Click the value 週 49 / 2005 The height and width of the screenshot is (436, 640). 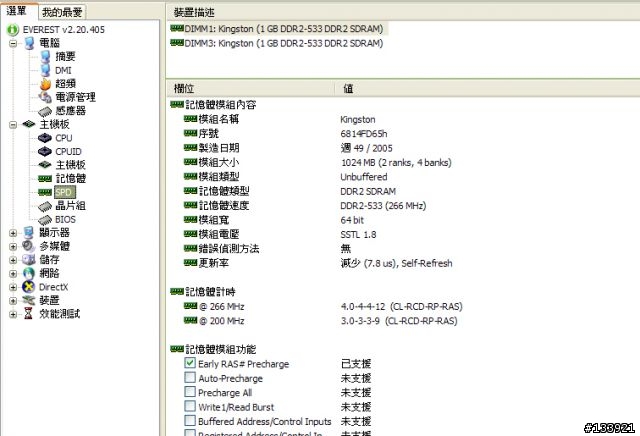[x=366, y=148]
